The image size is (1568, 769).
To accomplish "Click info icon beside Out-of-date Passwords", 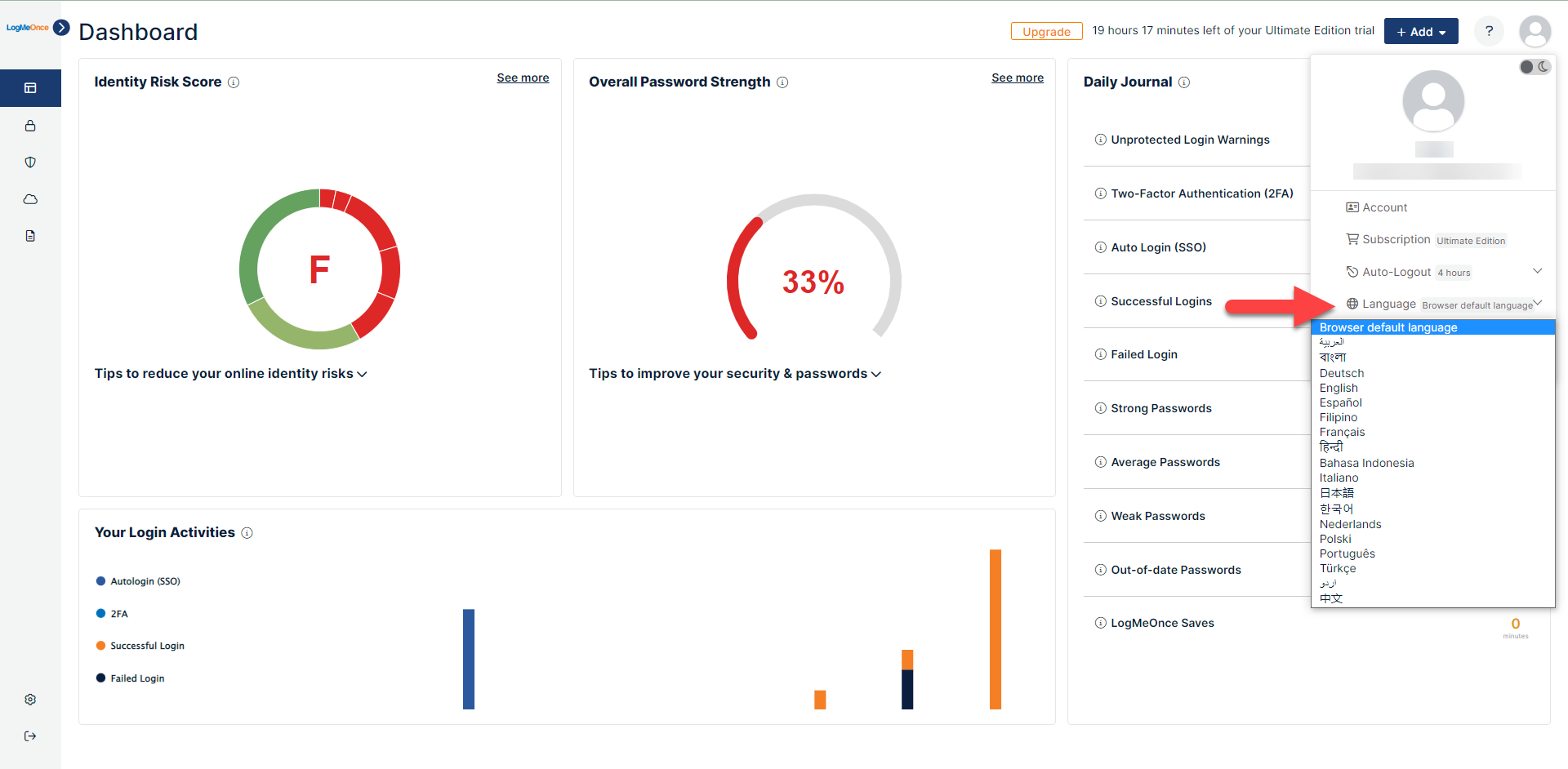I will [x=1100, y=570].
